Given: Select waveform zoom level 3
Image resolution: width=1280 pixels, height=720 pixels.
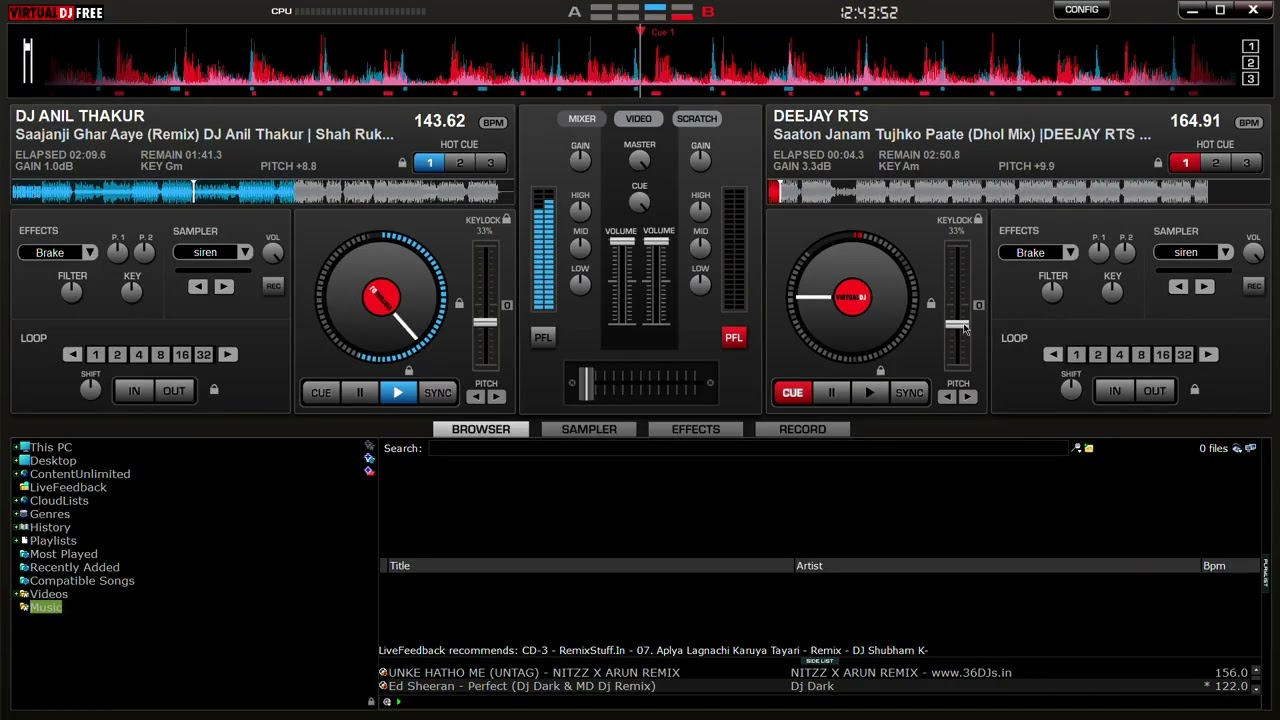Looking at the screenshot, I should click(1250, 79).
